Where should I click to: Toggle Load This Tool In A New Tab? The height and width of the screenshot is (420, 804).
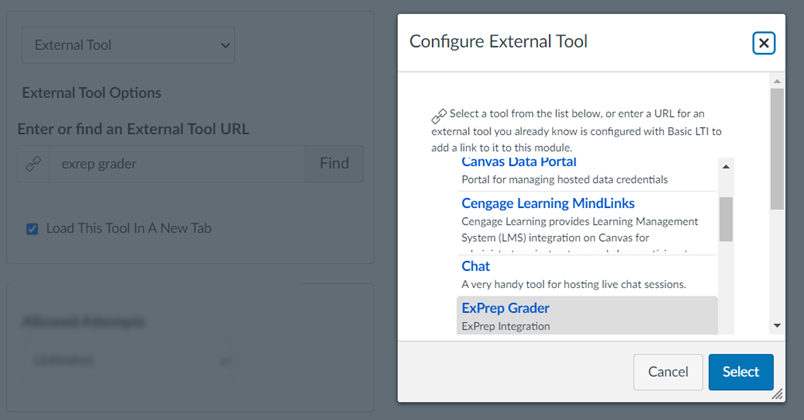point(32,229)
